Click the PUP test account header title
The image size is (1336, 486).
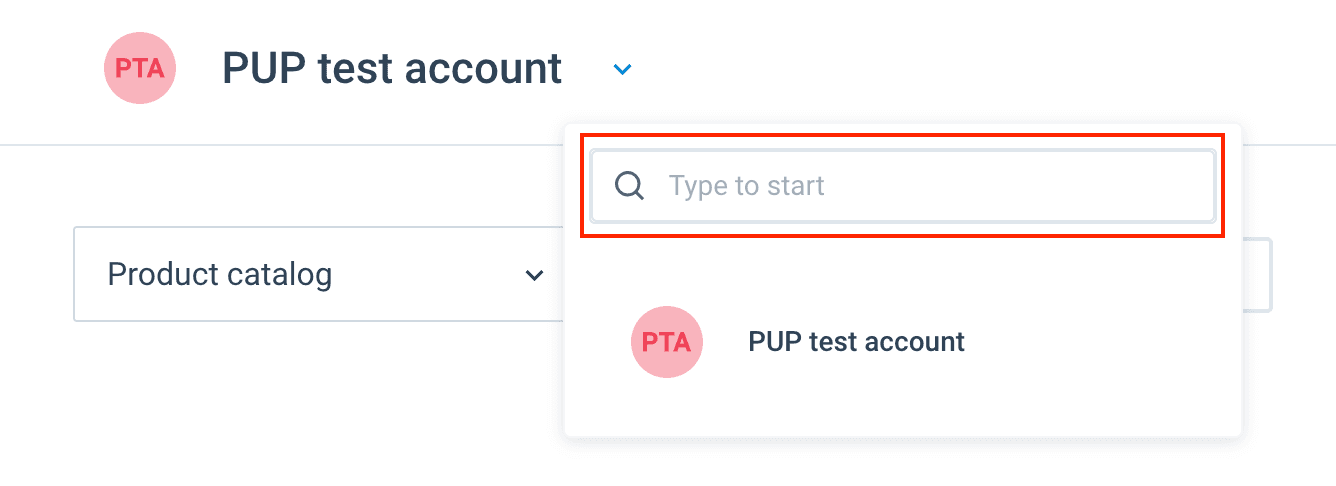391,69
